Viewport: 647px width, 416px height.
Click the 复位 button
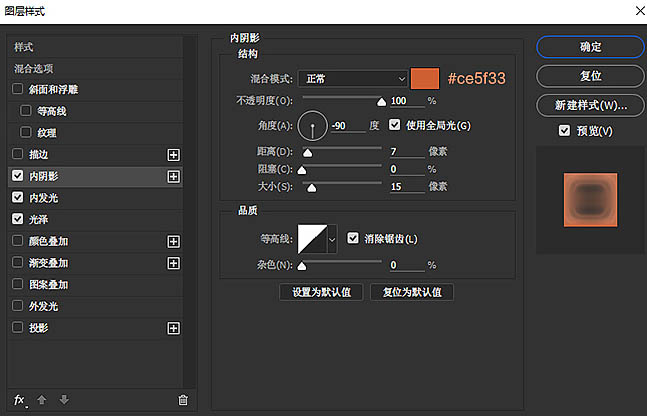coord(590,76)
